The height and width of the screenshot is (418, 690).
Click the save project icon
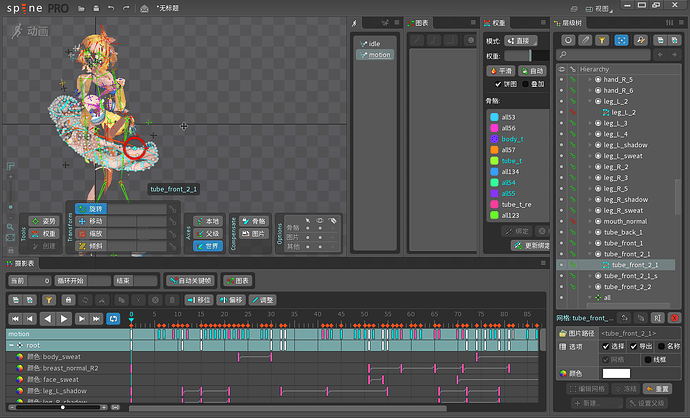point(96,8)
